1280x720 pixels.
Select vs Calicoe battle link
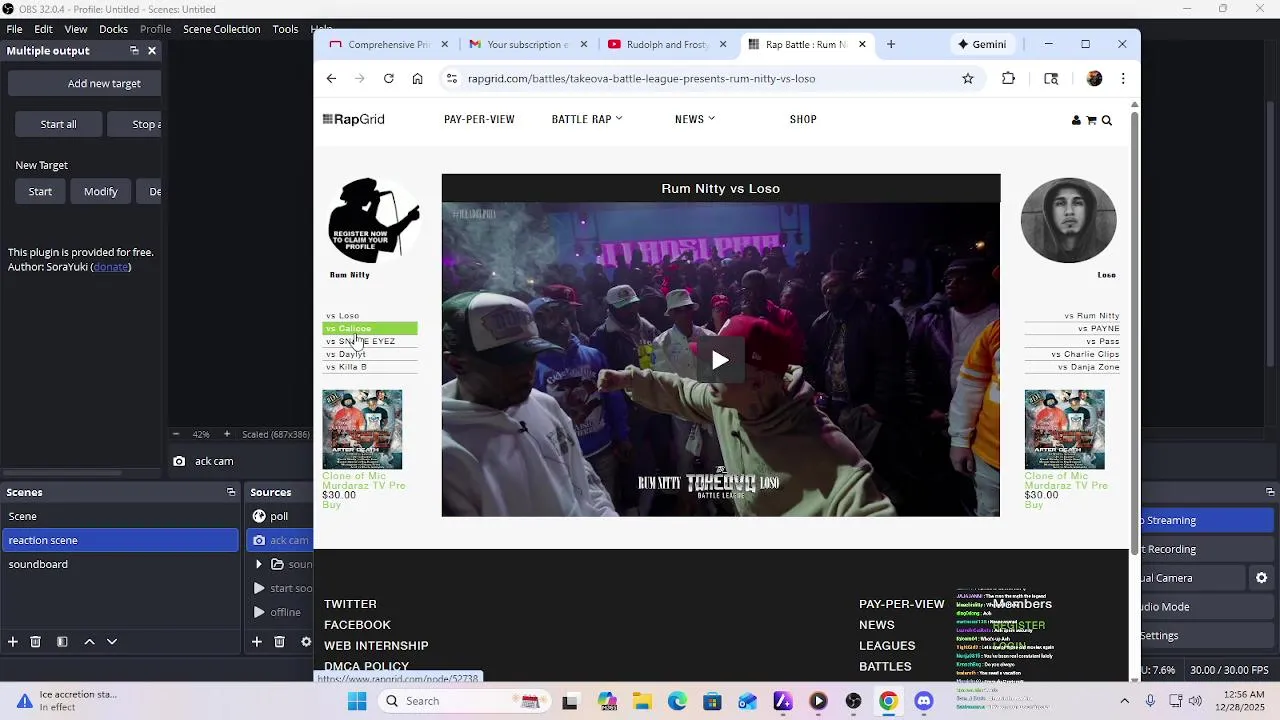click(369, 329)
